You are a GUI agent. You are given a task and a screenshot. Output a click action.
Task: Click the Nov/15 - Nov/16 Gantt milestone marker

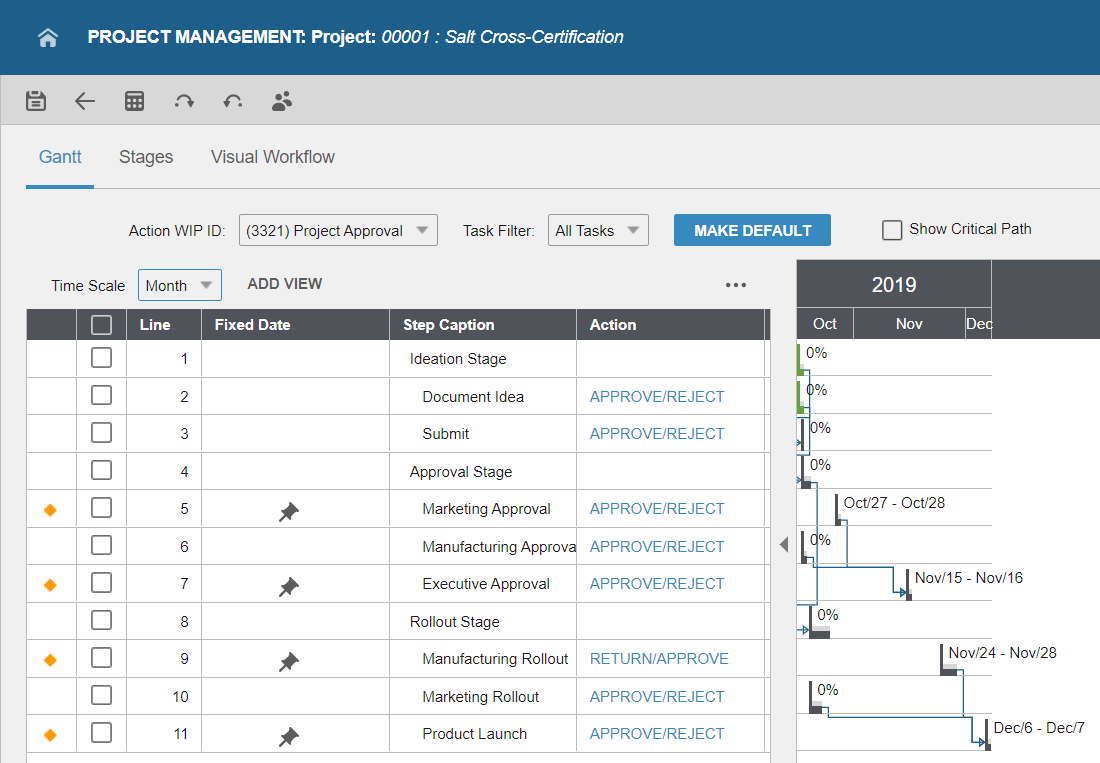[x=907, y=586]
